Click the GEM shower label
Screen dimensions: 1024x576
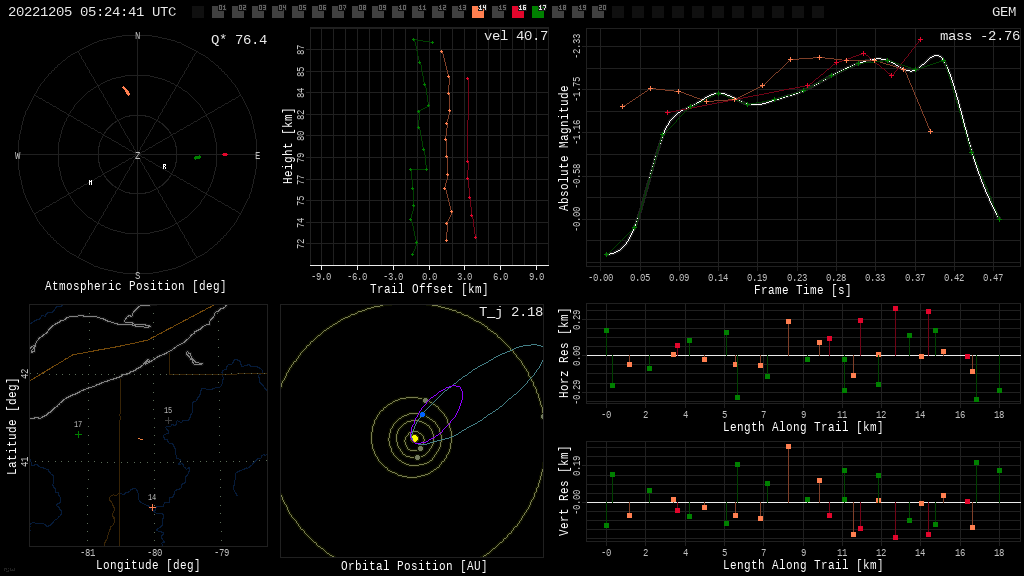[1004, 12]
